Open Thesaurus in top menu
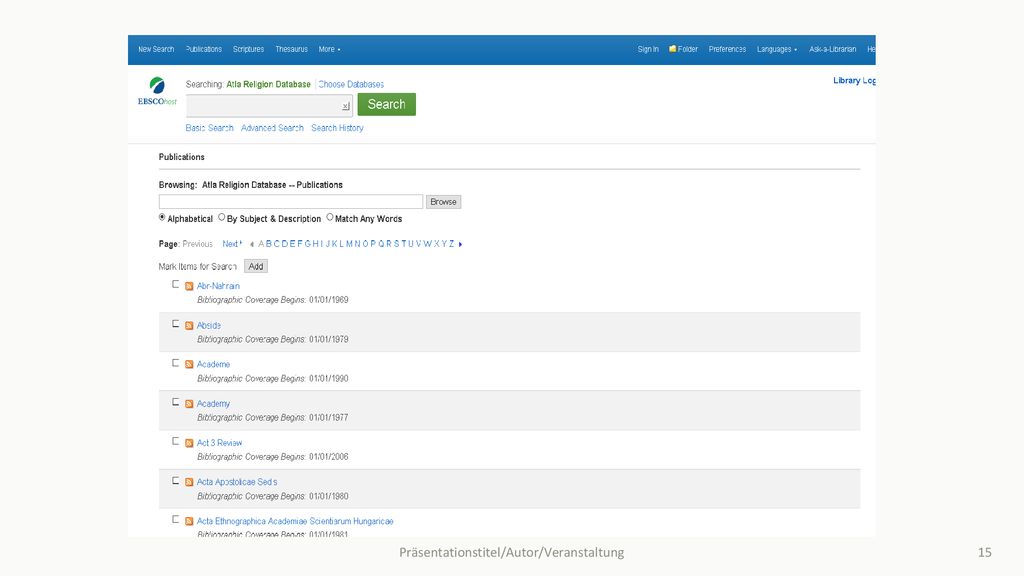This screenshot has height=576, width=1024. [291, 49]
